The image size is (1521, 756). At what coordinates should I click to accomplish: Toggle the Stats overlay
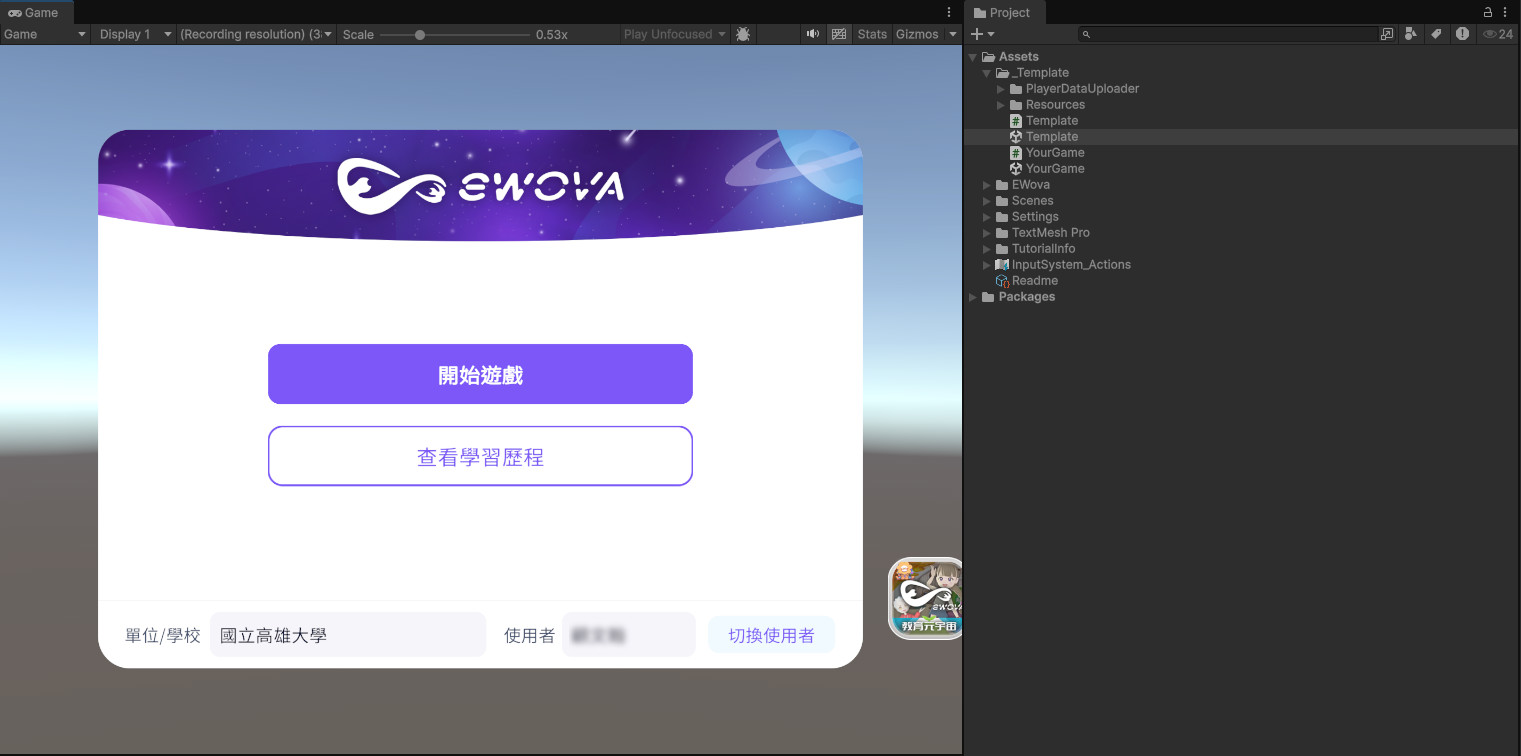coord(872,34)
